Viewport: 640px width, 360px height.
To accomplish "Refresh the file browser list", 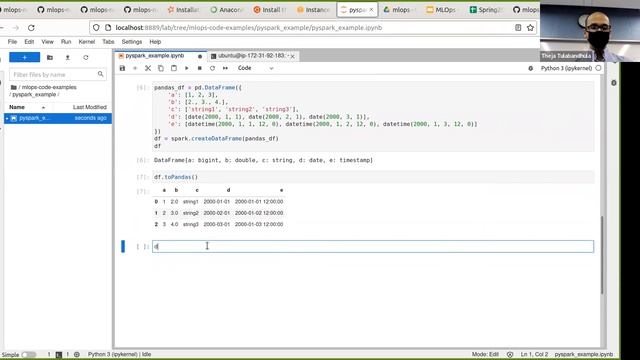I will point(86,58).
